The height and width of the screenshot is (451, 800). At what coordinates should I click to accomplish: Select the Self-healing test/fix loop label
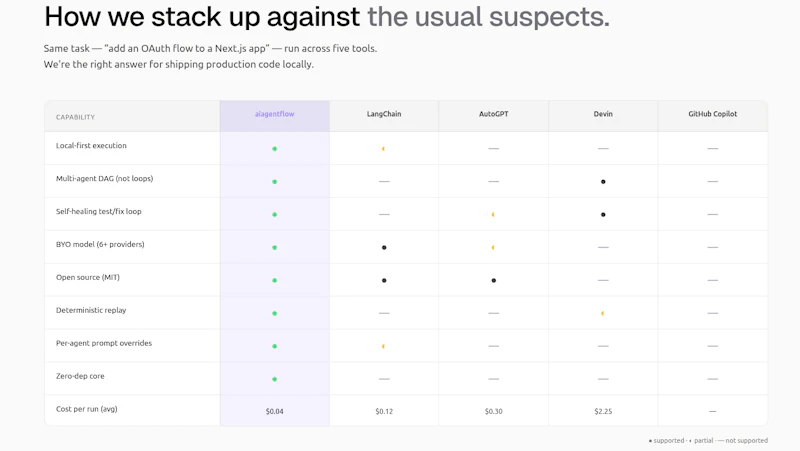coord(98,211)
